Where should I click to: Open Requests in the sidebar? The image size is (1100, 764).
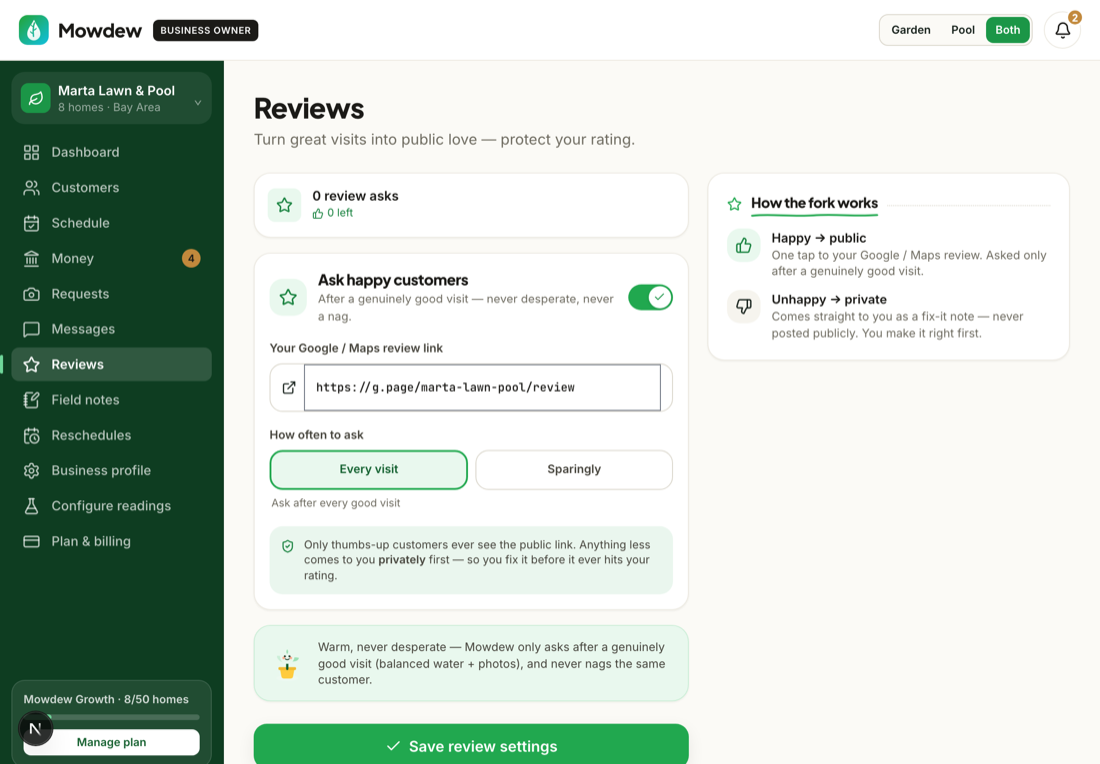click(112, 294)
